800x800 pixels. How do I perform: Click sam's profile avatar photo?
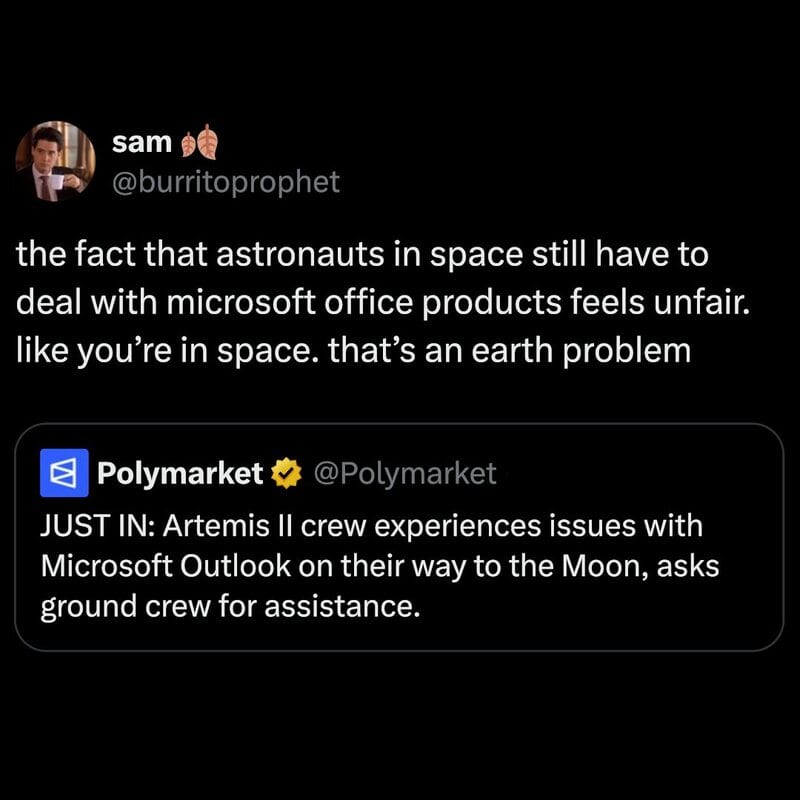[54, 161]
